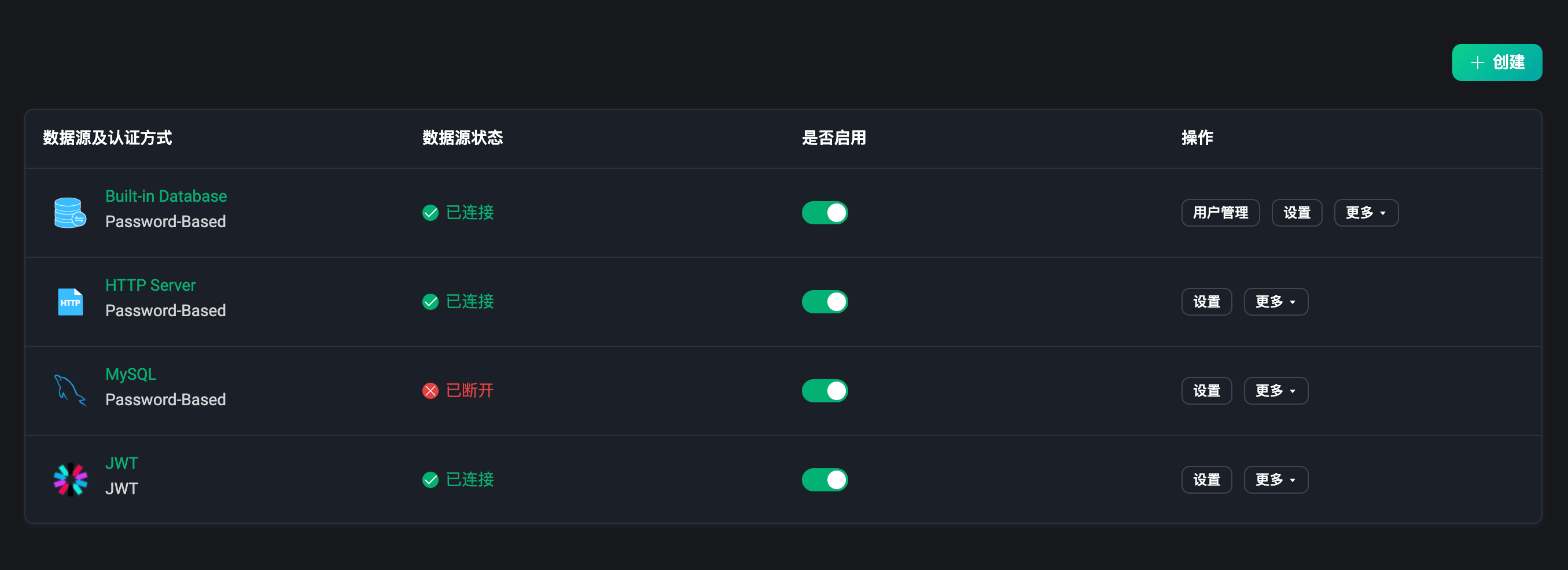1568x570 pixels.
Task: Toggle off the HTTP Server data source
Action: (x=824, y=302)
